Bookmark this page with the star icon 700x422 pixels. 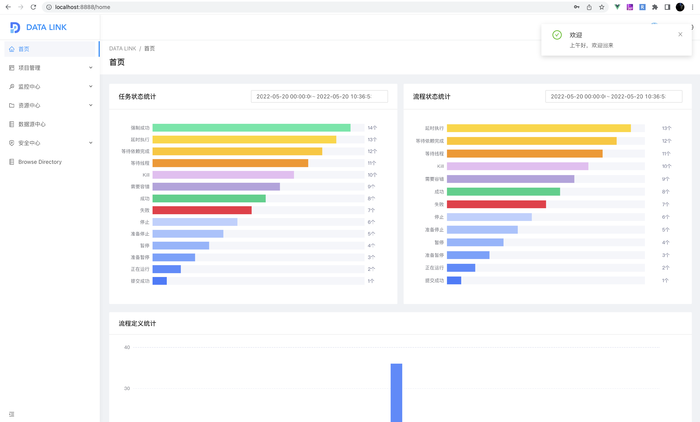[602, 7]
